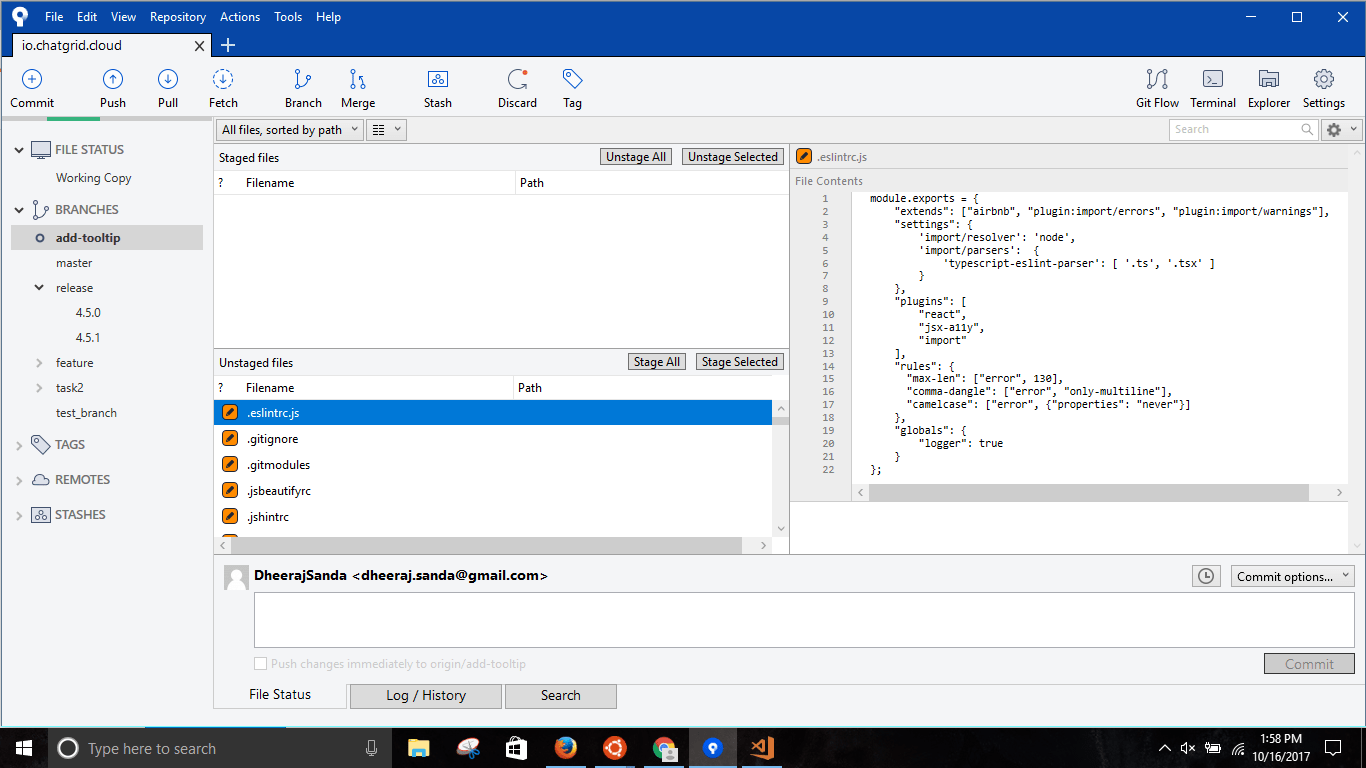Click the Commit toolbar icon

pos(32,80)
